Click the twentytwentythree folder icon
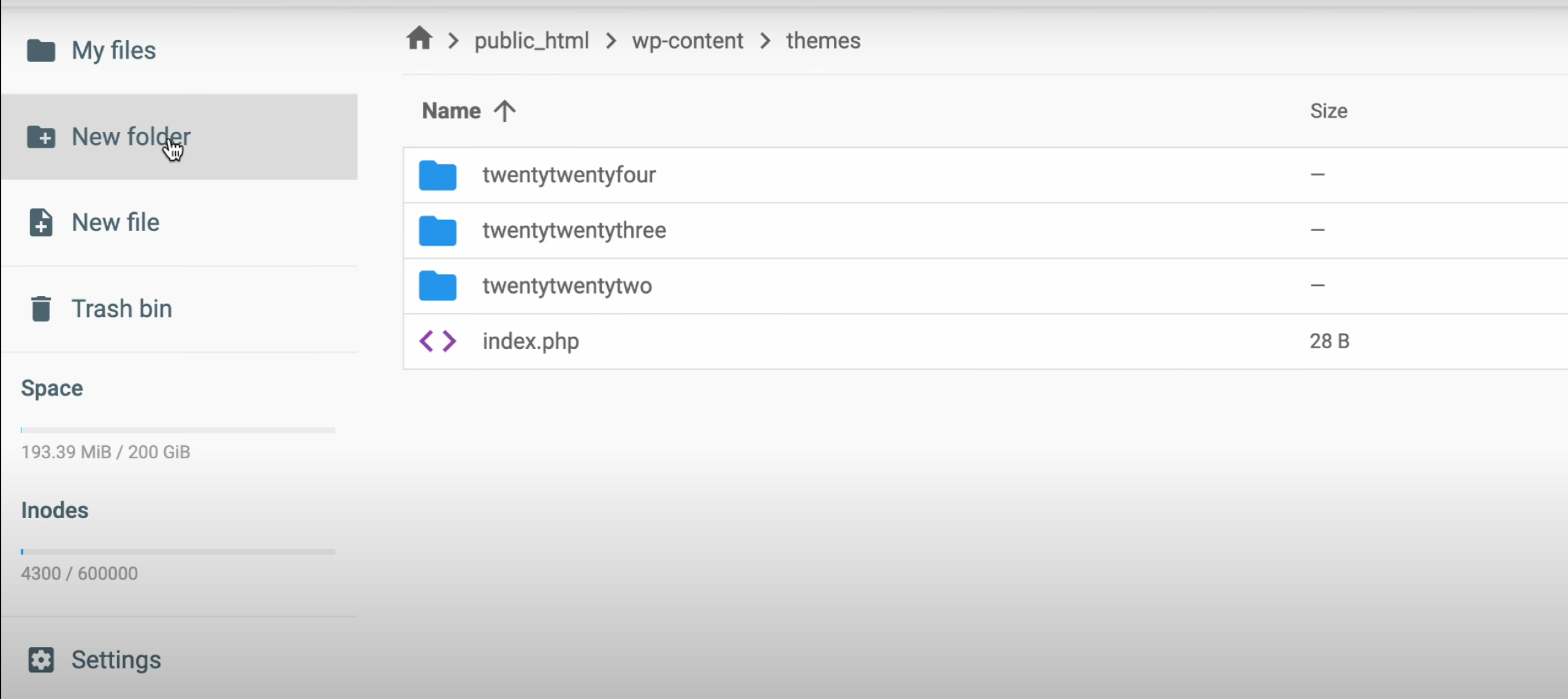Viewport: 1568px width, 699px height. [x=437, y=231]
